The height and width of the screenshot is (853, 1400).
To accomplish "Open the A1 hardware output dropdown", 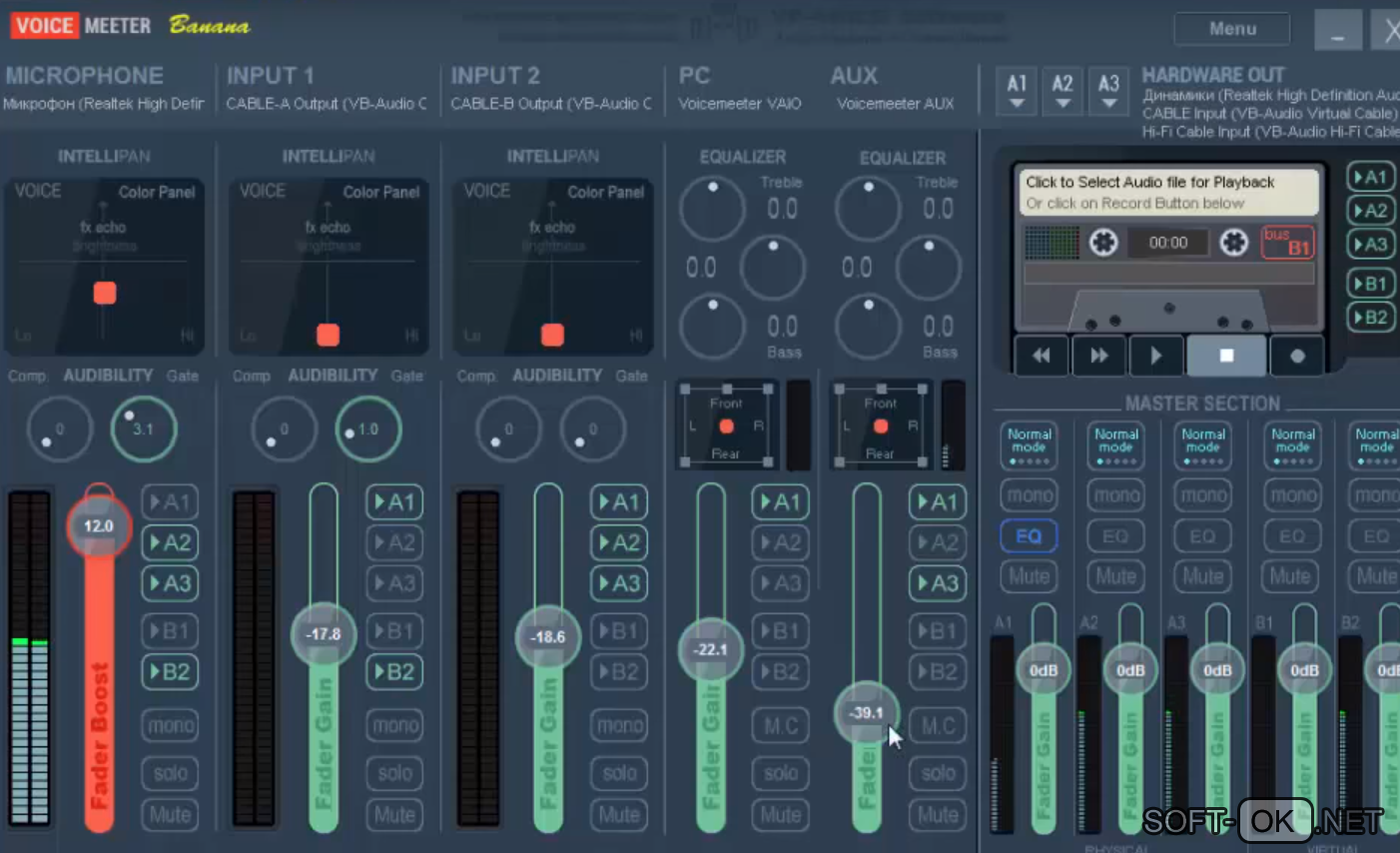I will click(1017, 91).
